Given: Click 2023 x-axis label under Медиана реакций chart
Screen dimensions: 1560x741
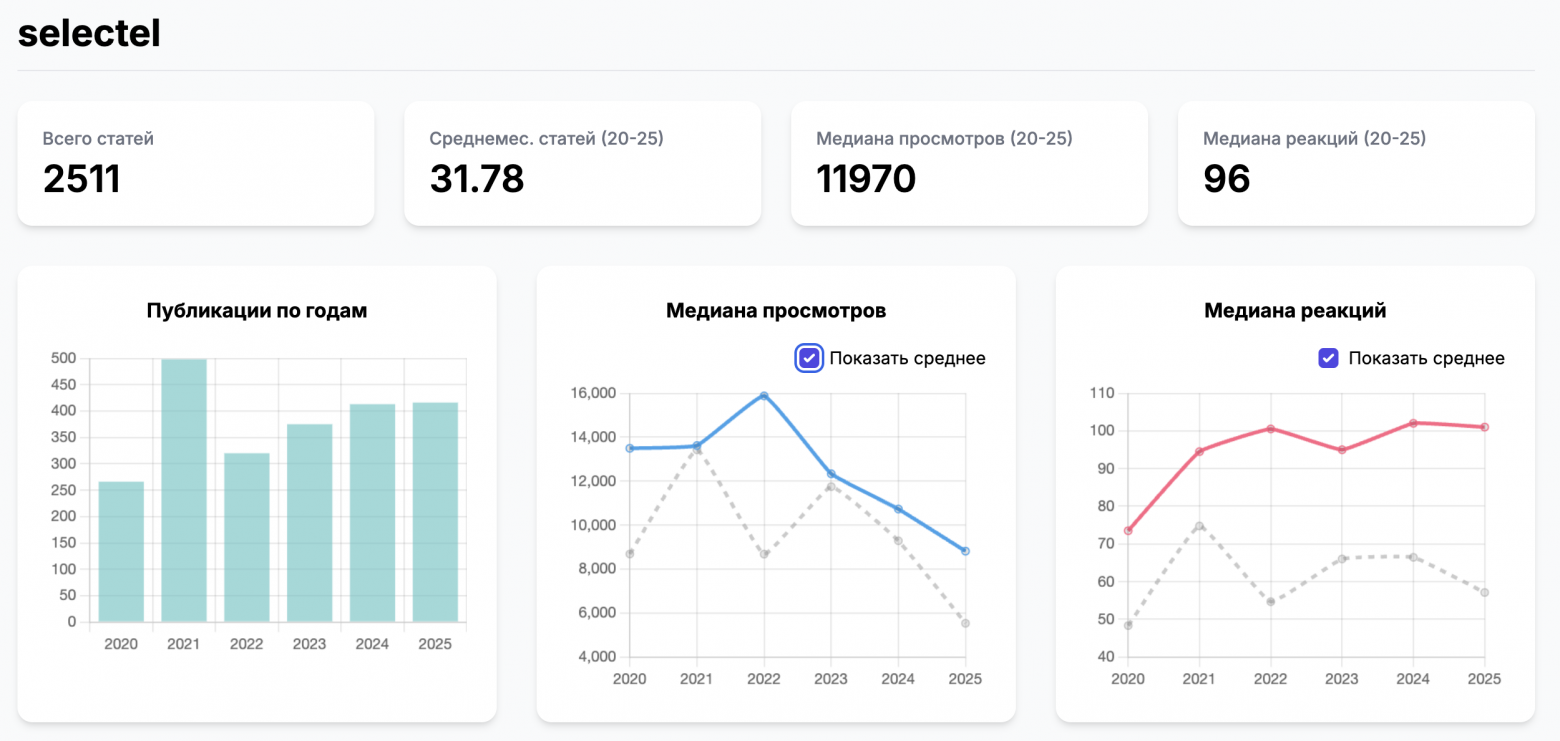Looking at the screenshot, I should [x=1342, y=679].
